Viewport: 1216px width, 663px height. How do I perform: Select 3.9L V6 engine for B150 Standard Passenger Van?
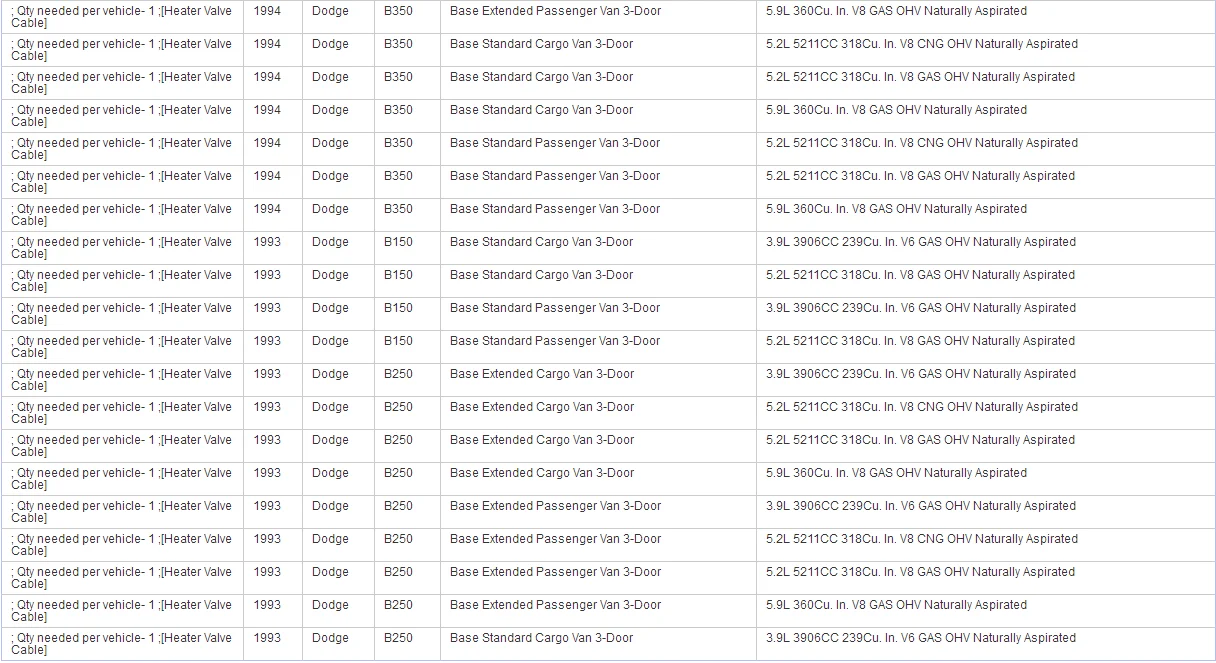click(921, 308)
